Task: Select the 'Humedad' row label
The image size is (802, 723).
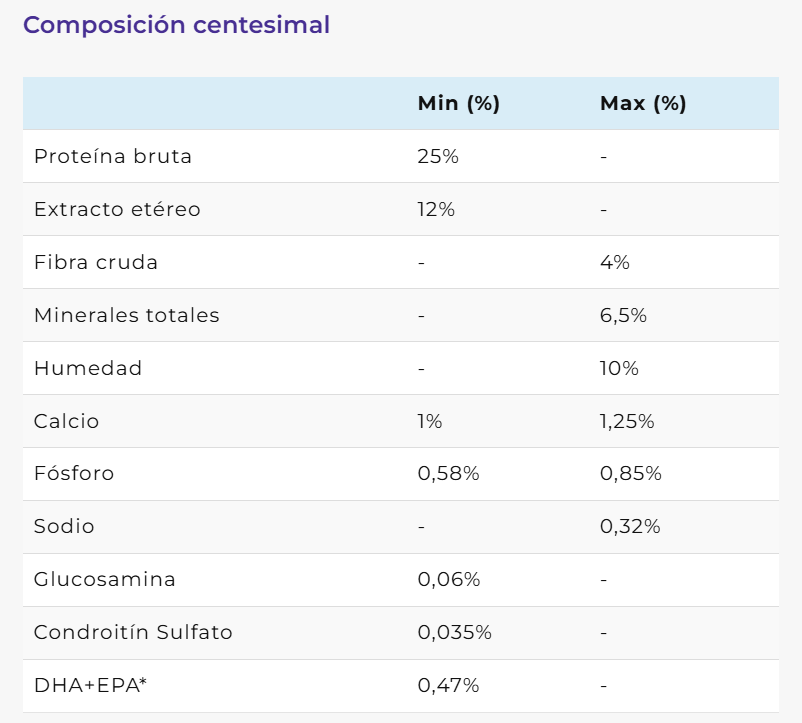Action: [88, 369]
